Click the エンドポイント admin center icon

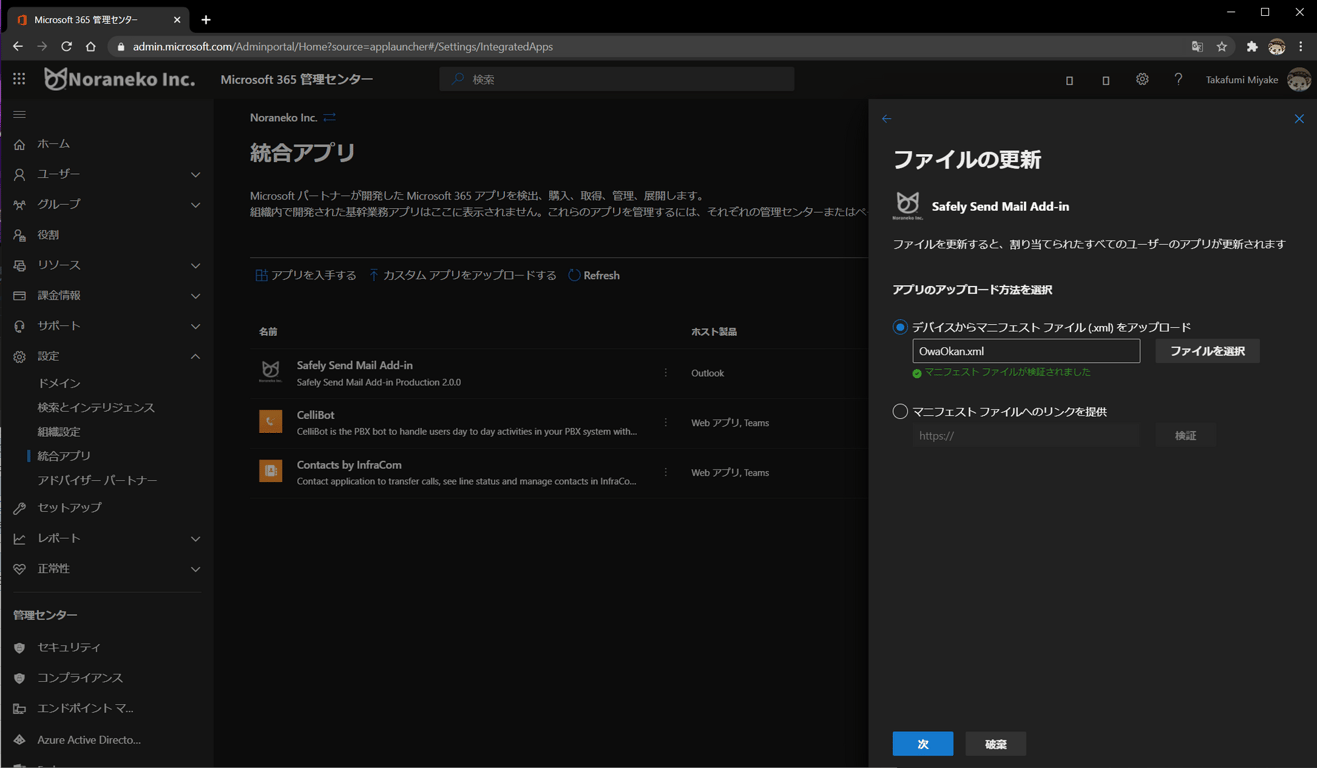(19, 708)
